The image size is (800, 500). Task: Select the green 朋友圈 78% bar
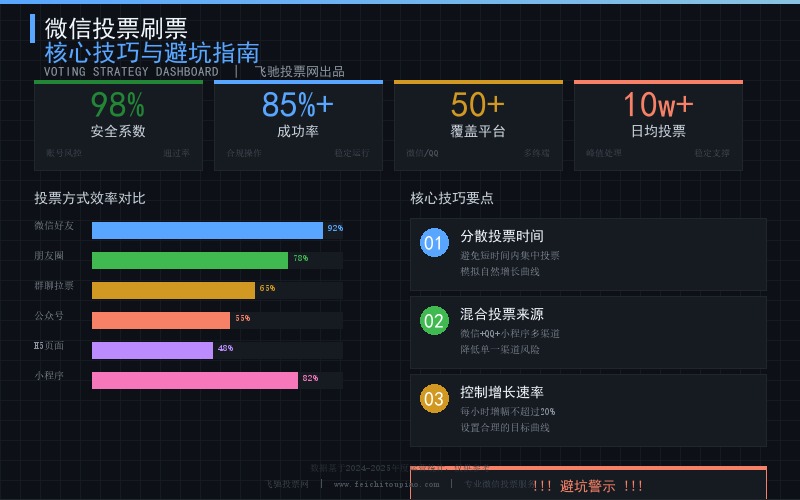click(190, 260)
